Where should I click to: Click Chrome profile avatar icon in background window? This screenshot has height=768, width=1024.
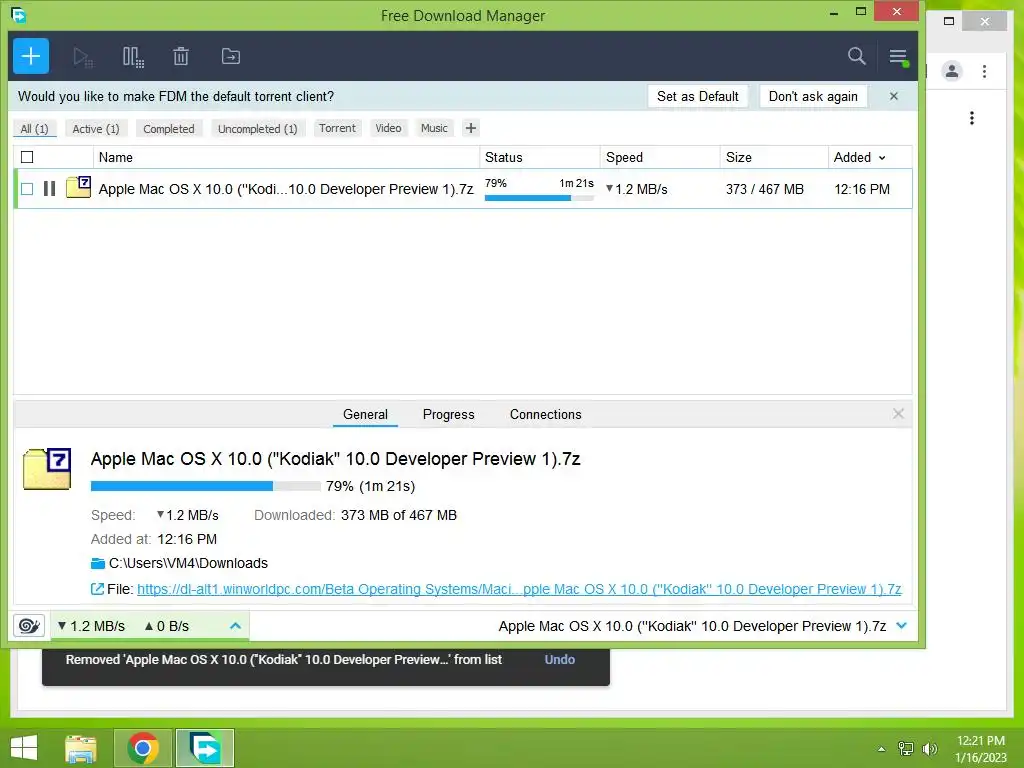[x=952, y=71]
